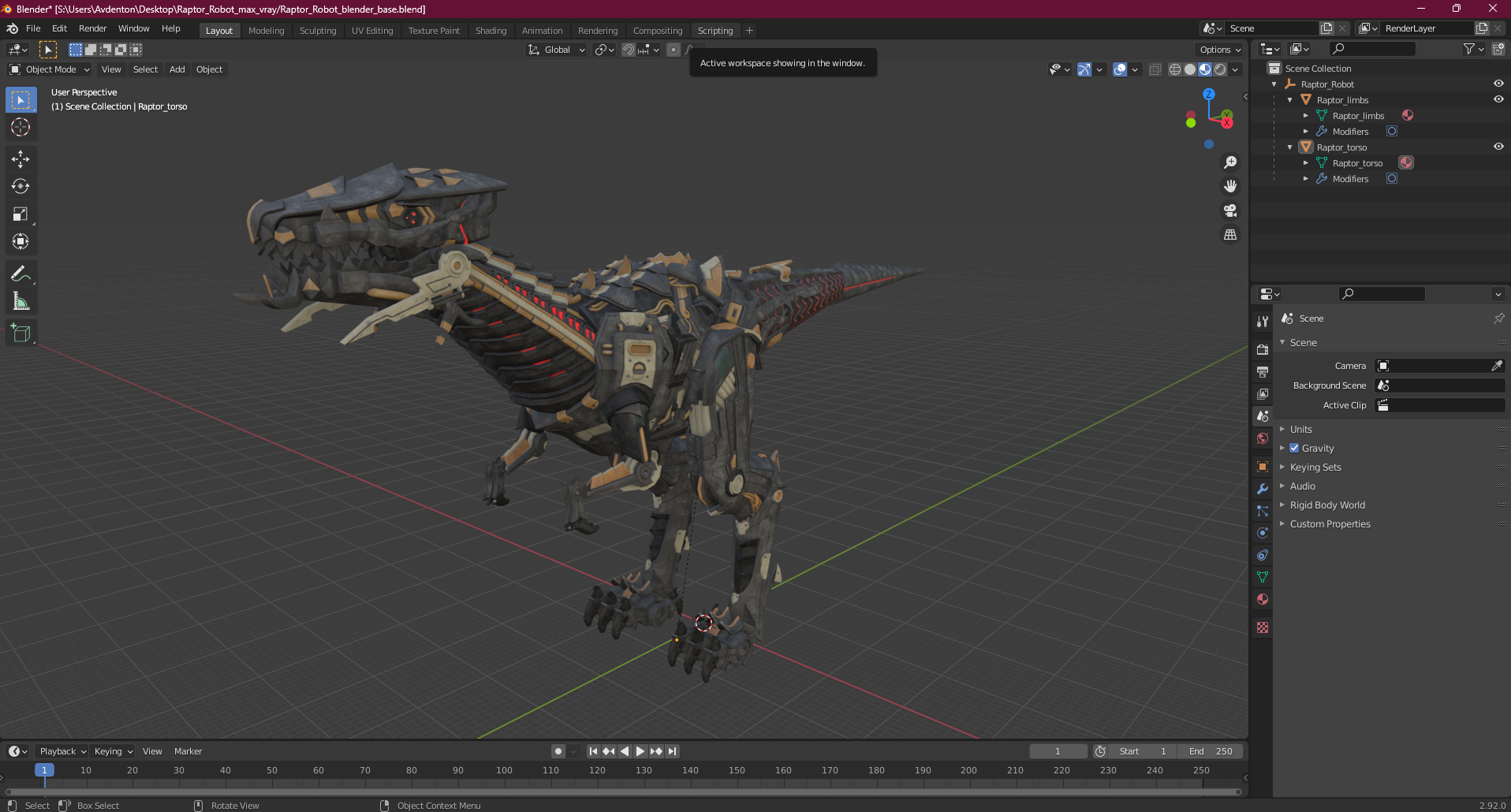Viewport: 1511px width, 812px height.
Task: Open the Keying popover
Action: 114,751
